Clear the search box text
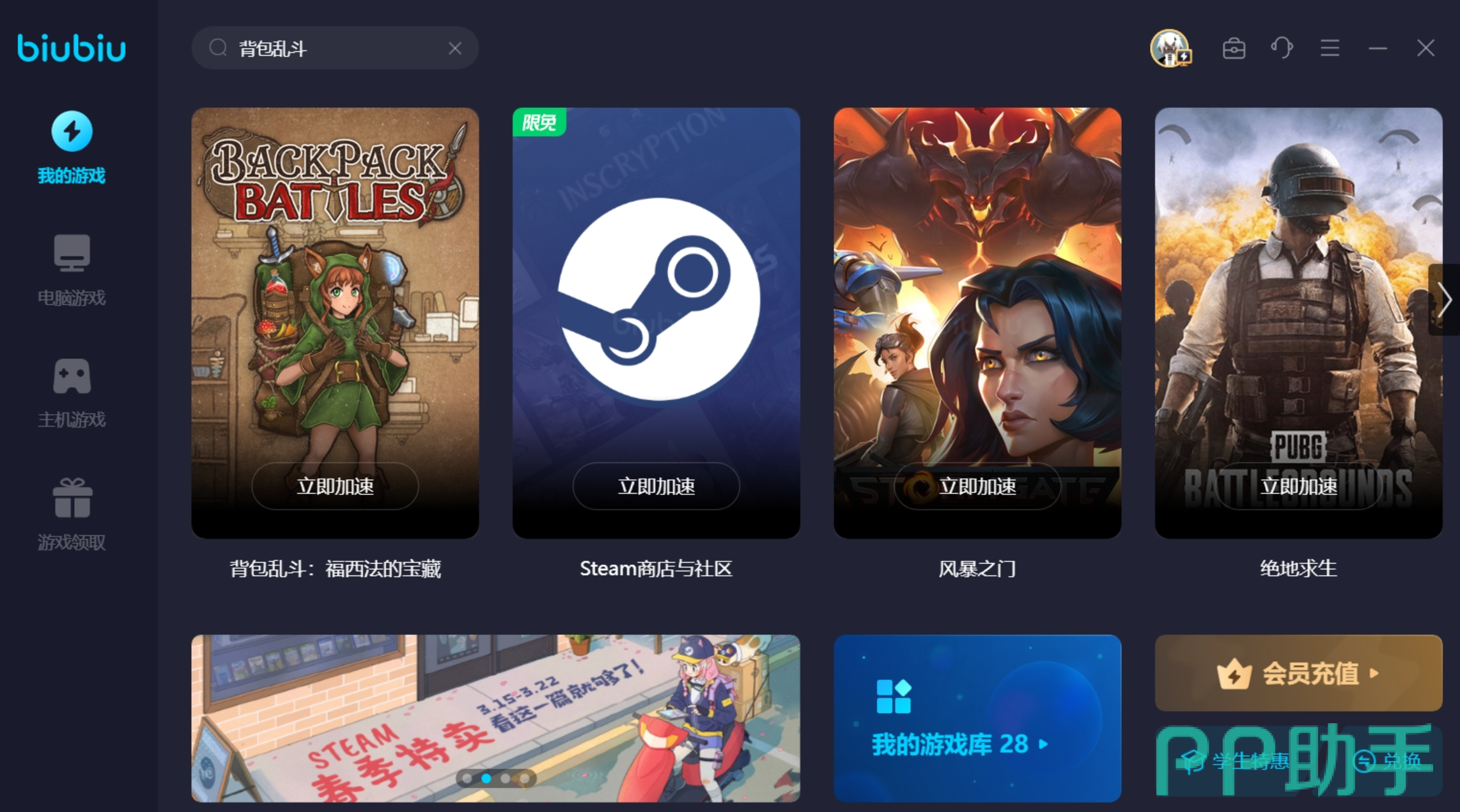 455,49
